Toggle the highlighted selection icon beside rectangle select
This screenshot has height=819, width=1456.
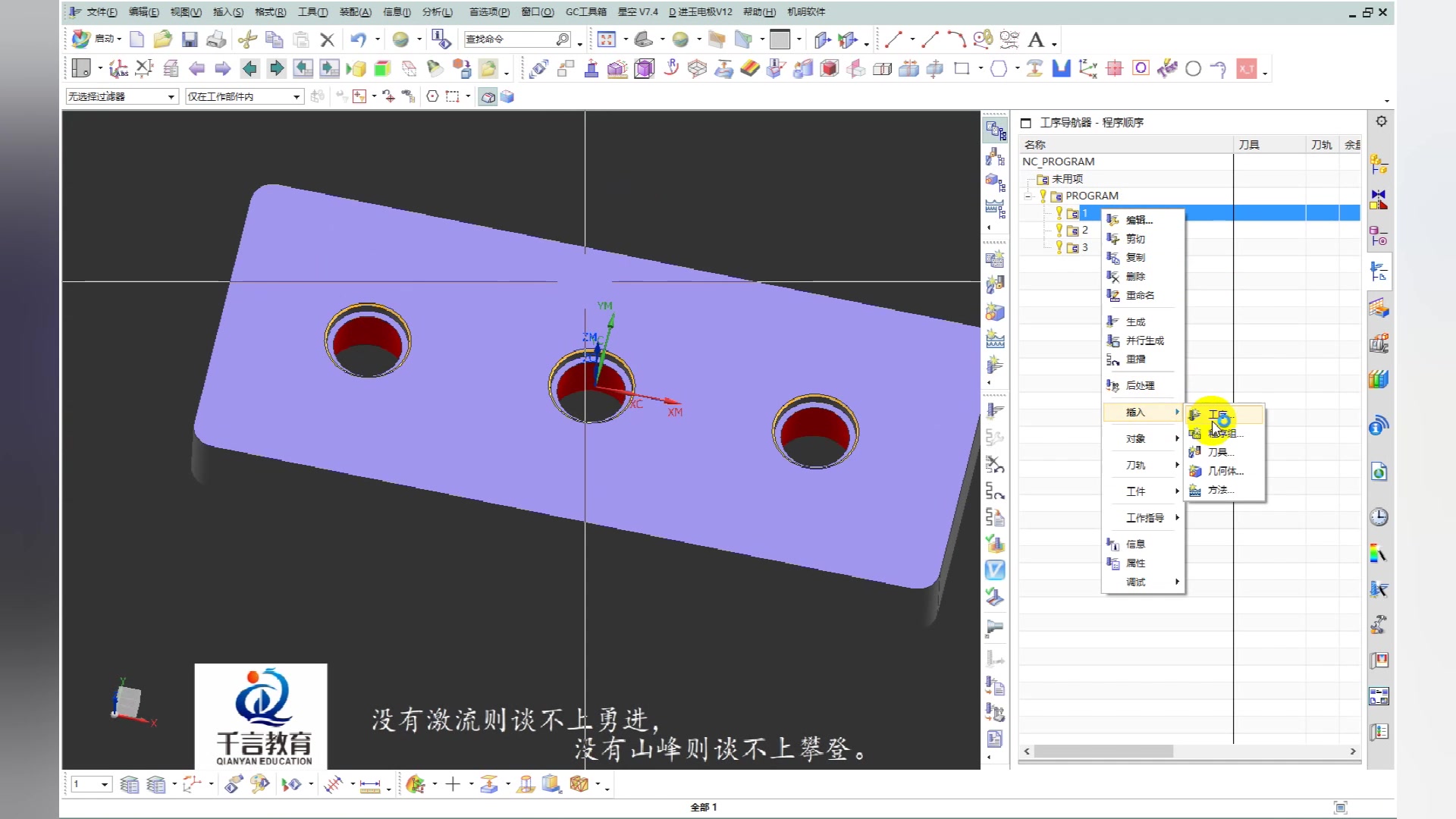(x=488, y=96)
